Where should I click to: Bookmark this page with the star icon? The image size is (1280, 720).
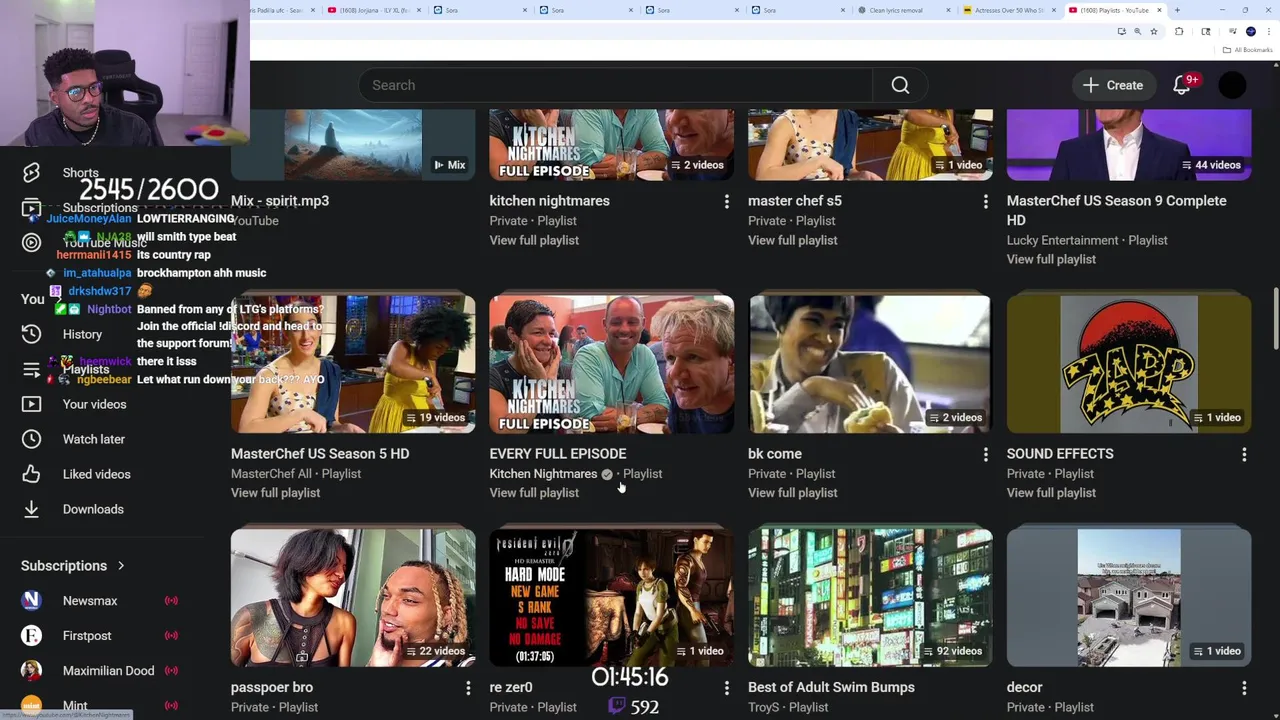tap(1154, 32)
